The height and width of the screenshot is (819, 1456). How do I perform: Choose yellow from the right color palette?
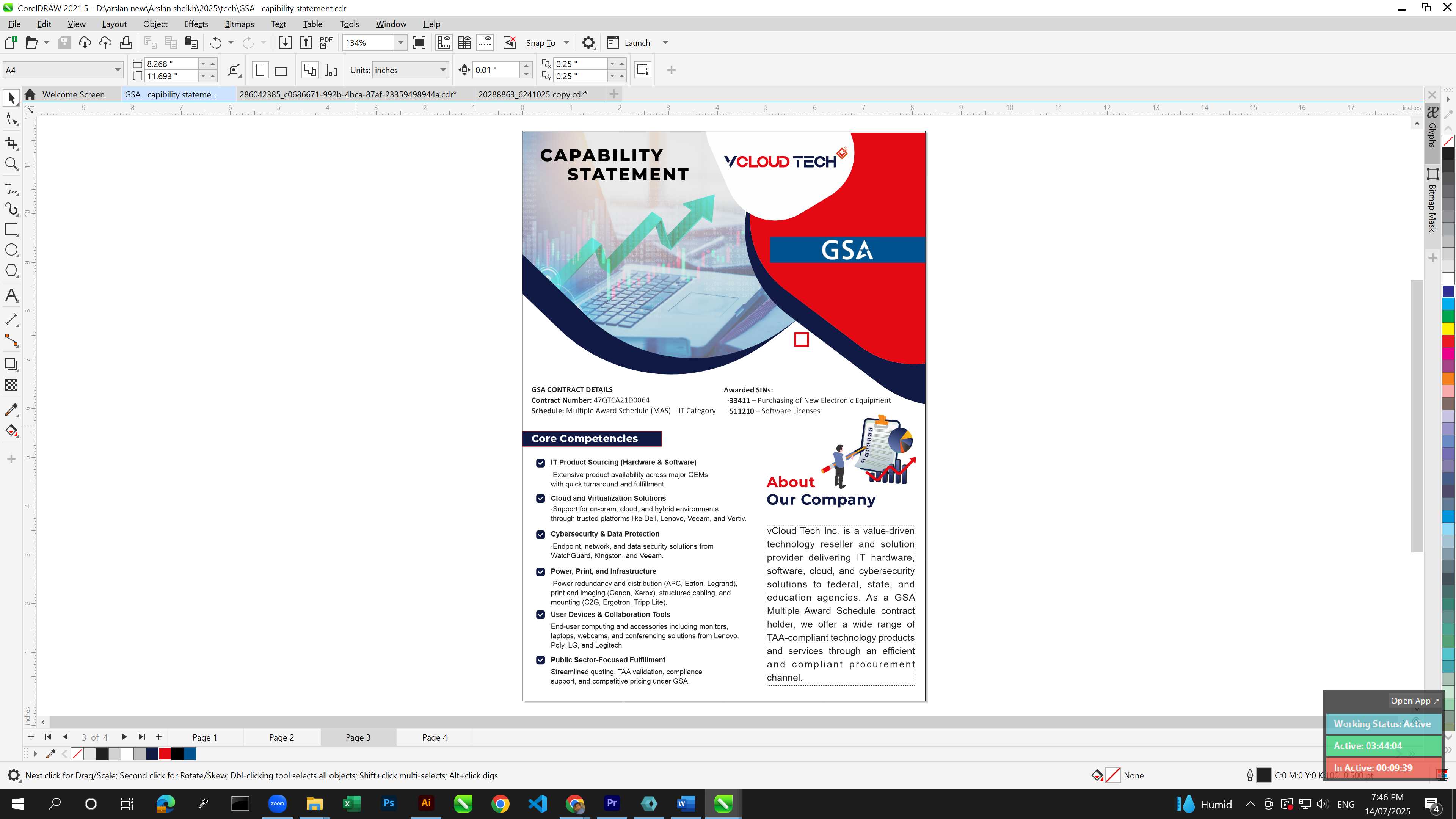pyautogui.click(x=1448, y=328)
